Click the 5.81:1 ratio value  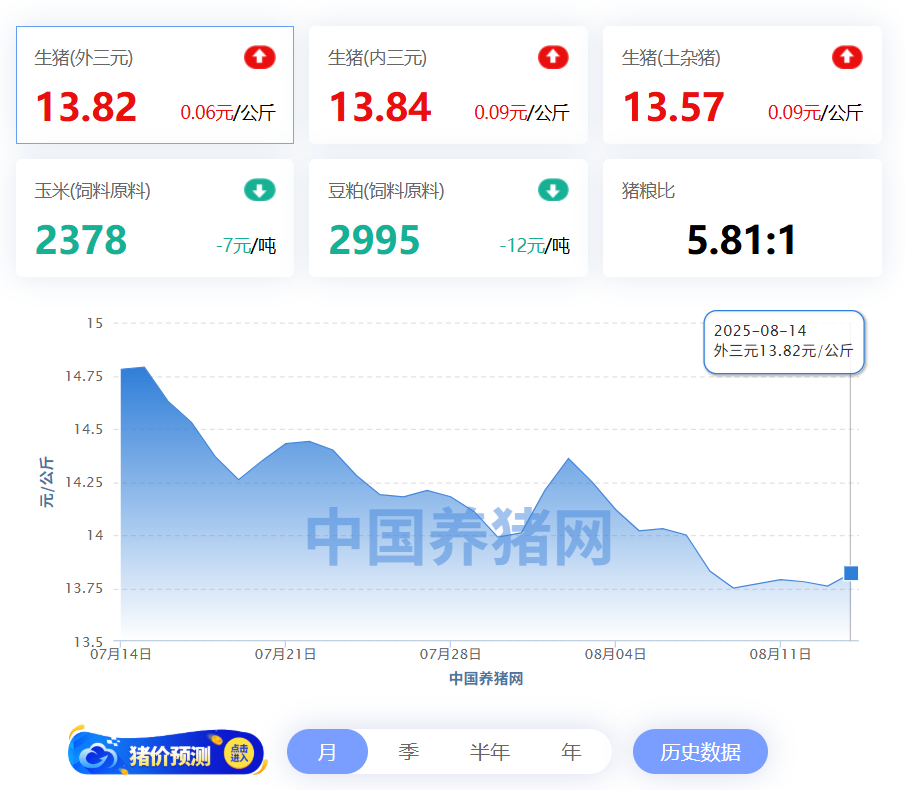coord(742,240)
